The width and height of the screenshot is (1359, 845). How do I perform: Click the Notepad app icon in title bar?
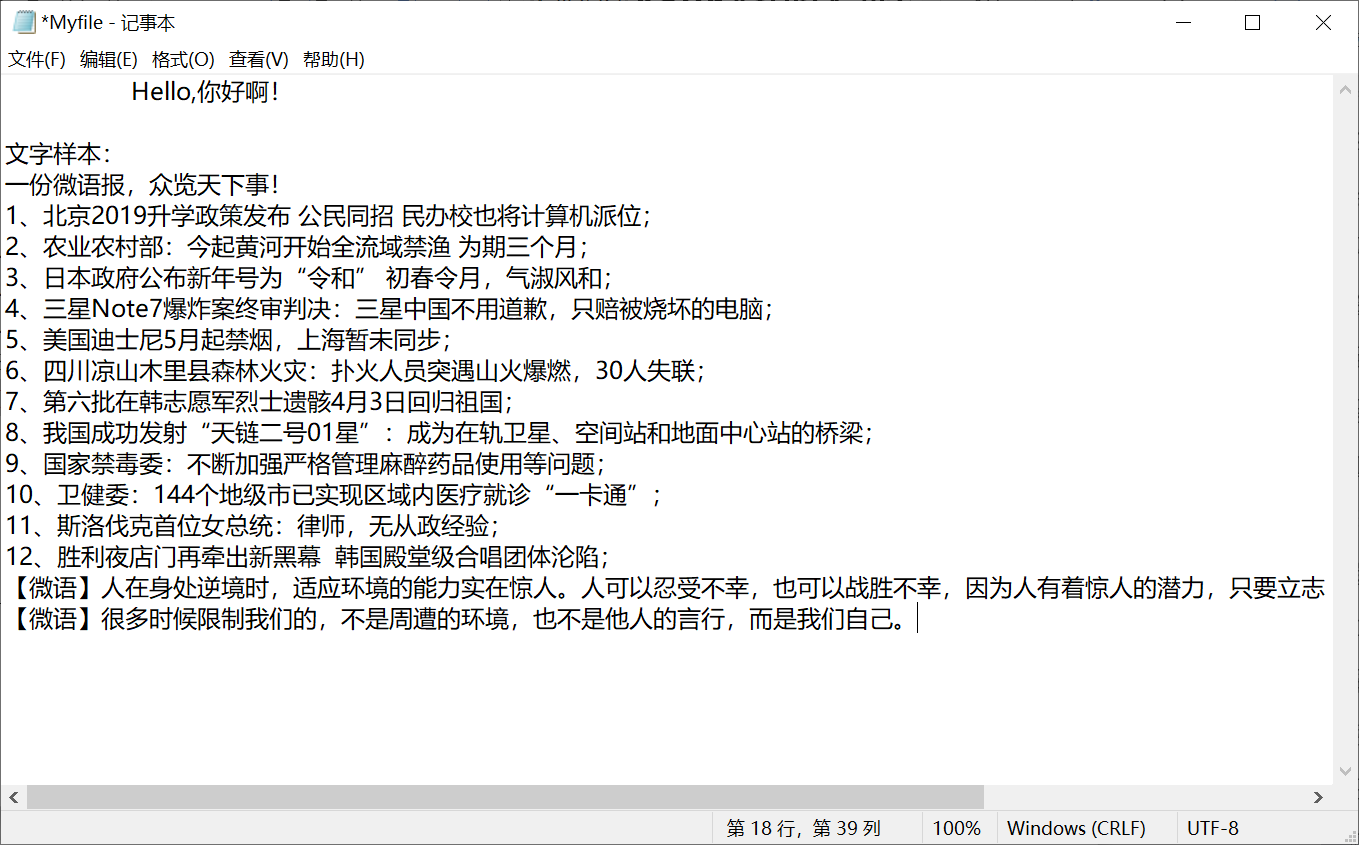pos(24,22)
